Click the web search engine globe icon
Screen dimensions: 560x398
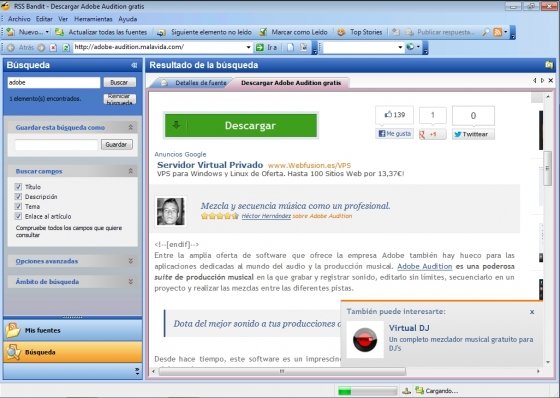tap(410, 47)
